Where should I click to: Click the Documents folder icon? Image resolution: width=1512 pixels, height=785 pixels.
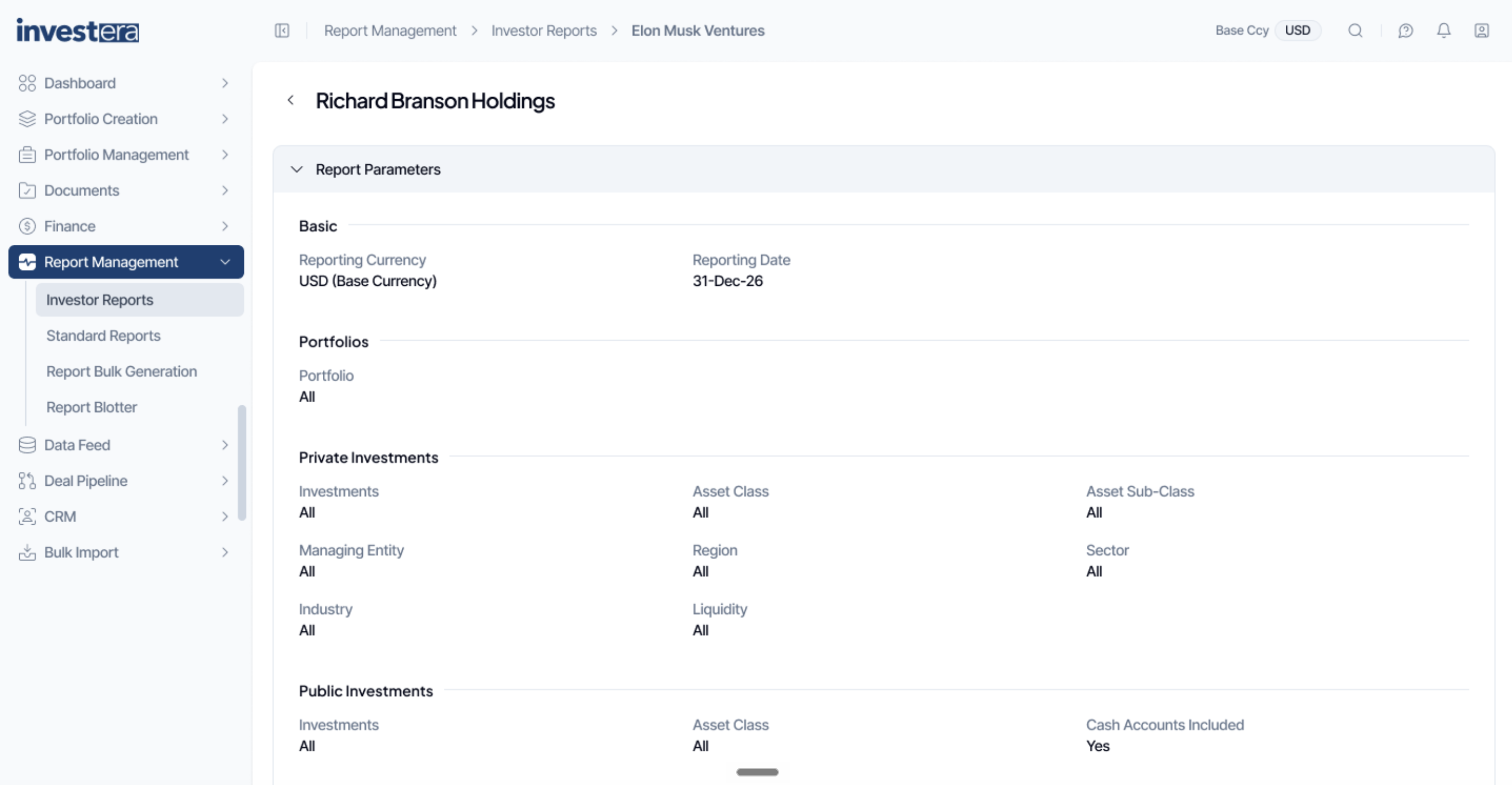point(27,191)
